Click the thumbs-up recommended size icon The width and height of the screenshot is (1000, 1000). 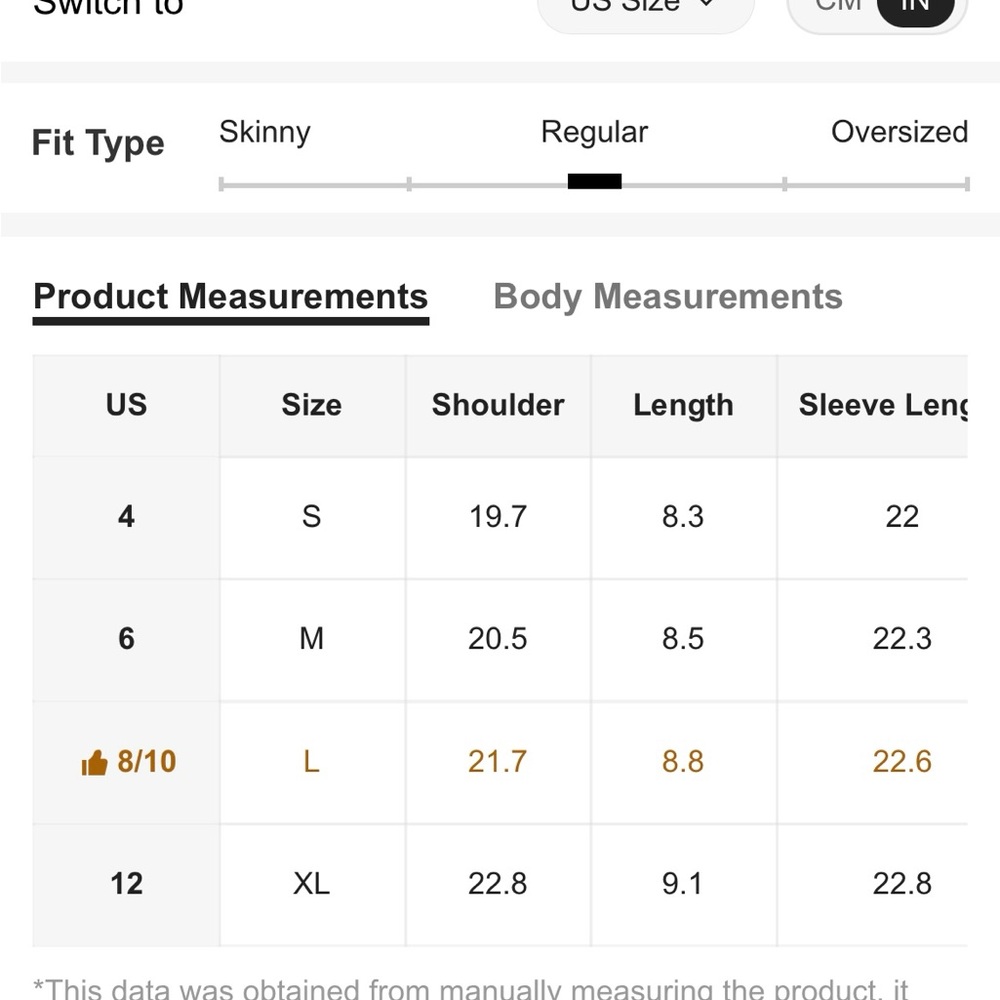[94, 762]
